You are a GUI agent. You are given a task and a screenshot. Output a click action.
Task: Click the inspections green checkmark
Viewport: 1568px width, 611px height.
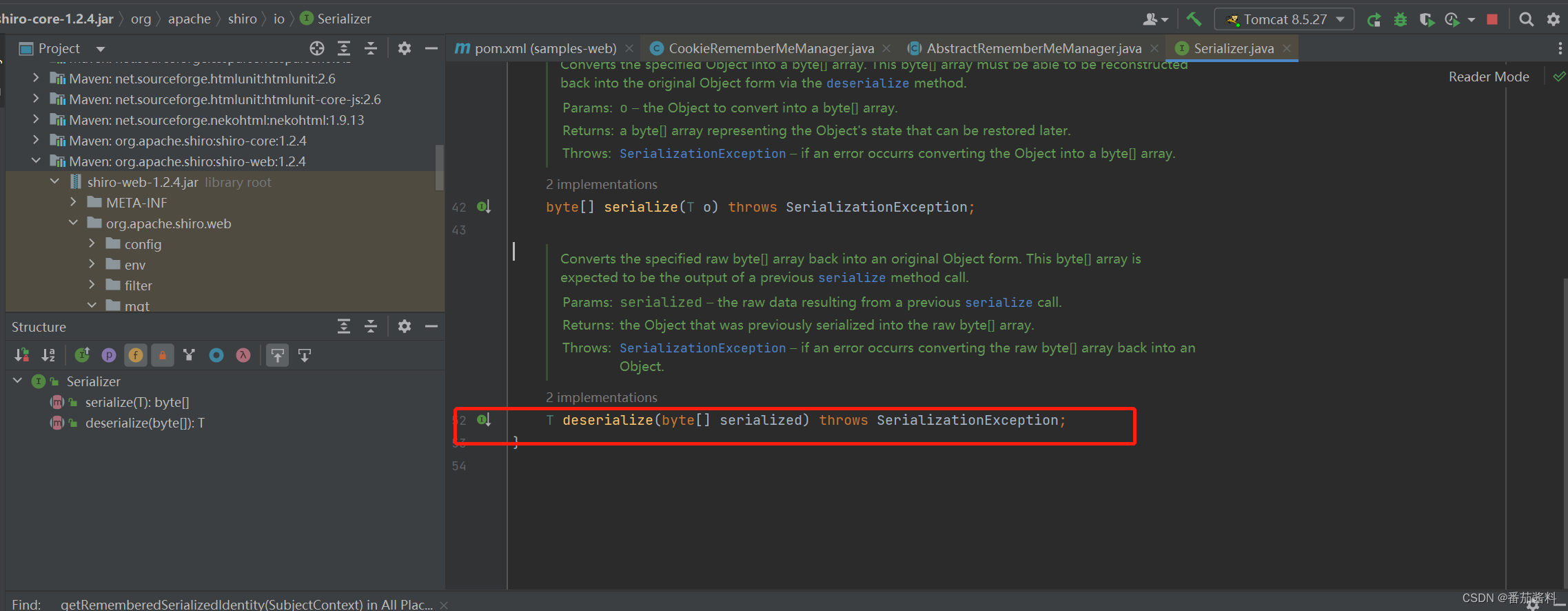tap(1559, 77)
